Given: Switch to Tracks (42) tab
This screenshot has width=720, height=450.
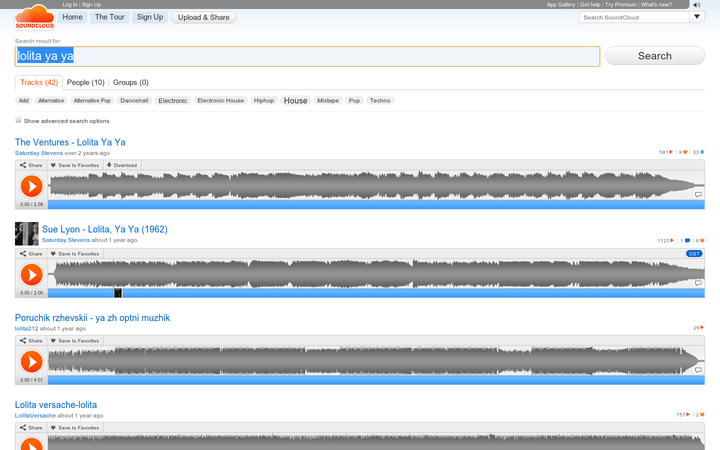Looking at the screenshot, I should tap(39, 83).
